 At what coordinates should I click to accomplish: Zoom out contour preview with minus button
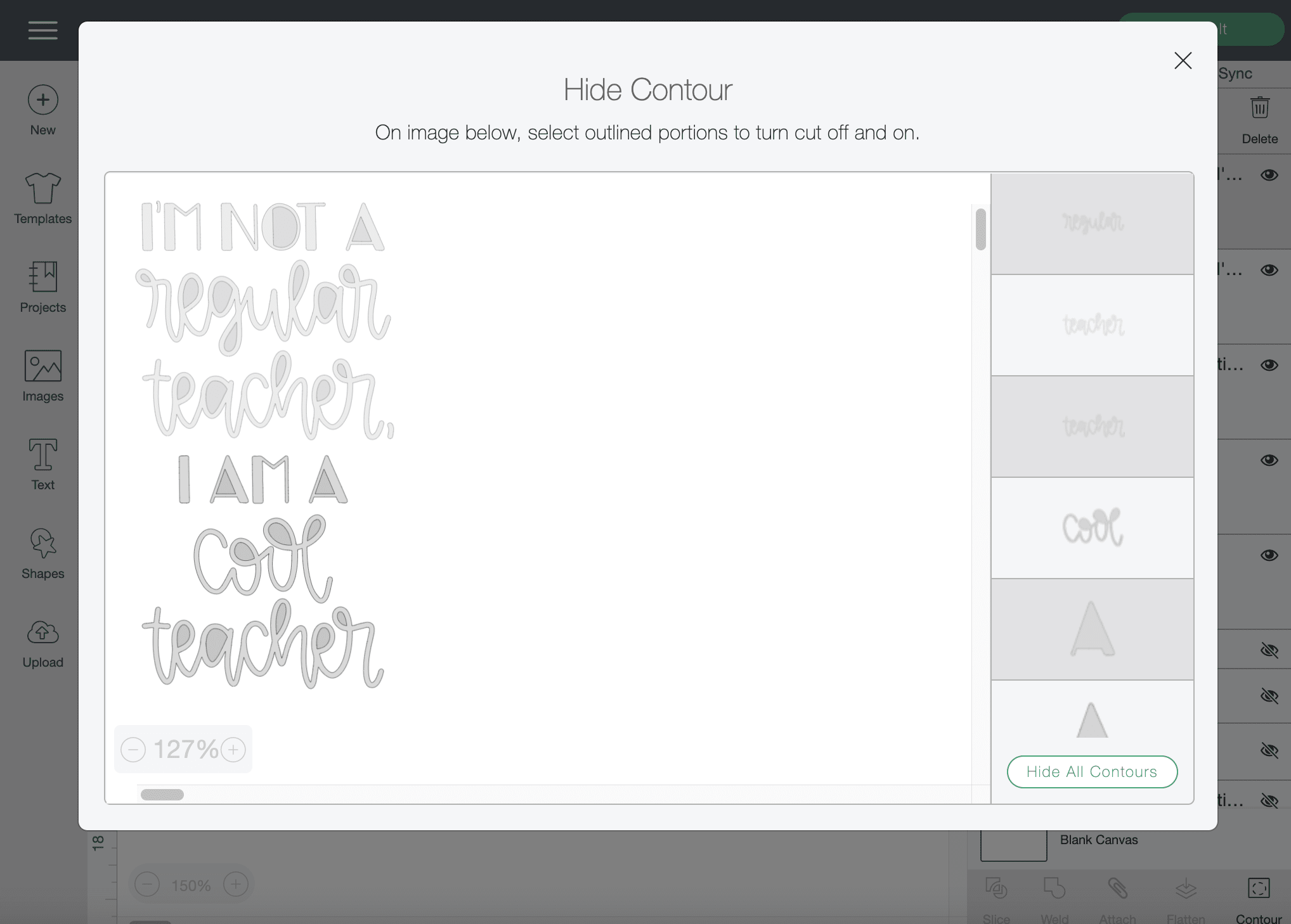point(133,750)
